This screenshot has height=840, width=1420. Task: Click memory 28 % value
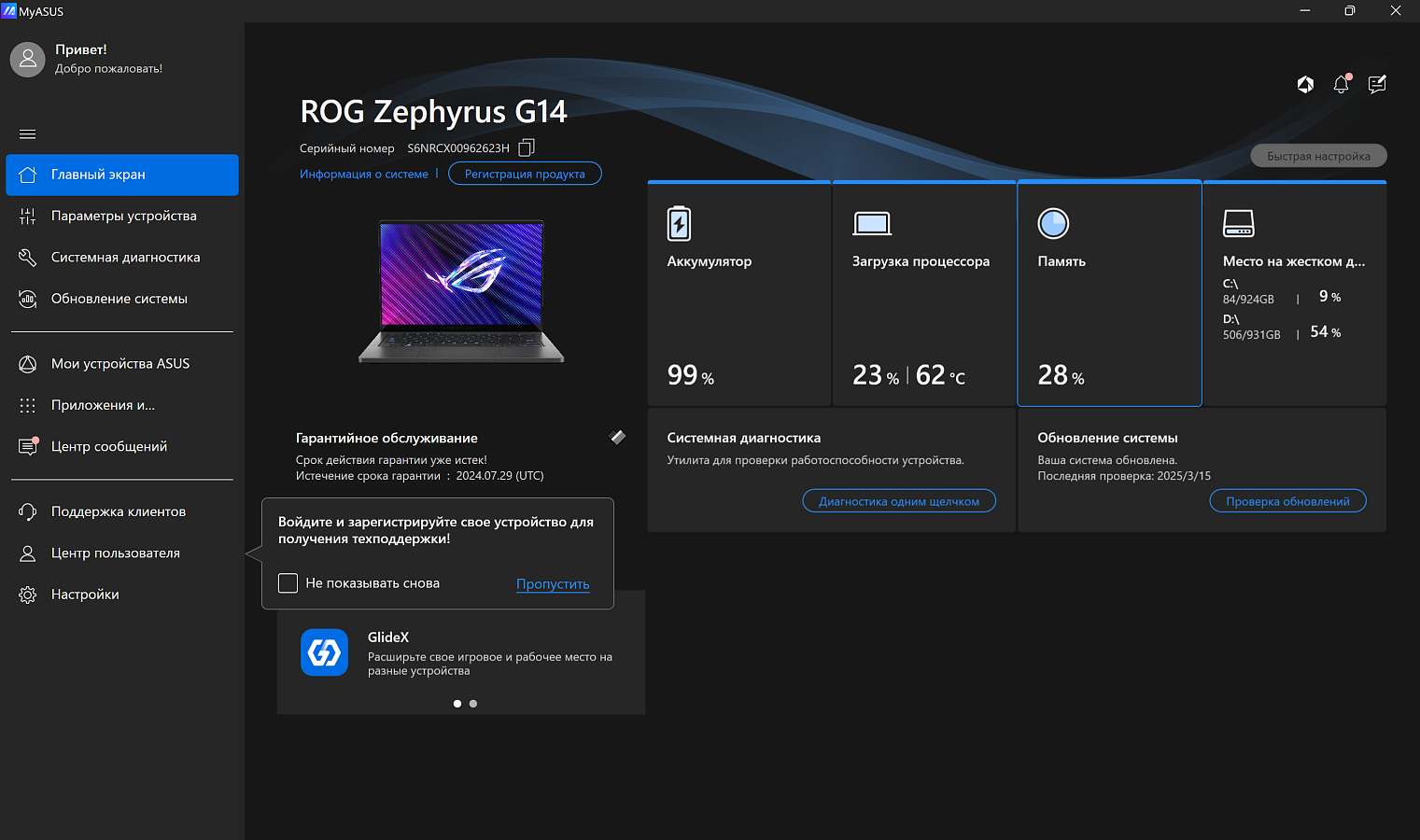point(1061,375)
